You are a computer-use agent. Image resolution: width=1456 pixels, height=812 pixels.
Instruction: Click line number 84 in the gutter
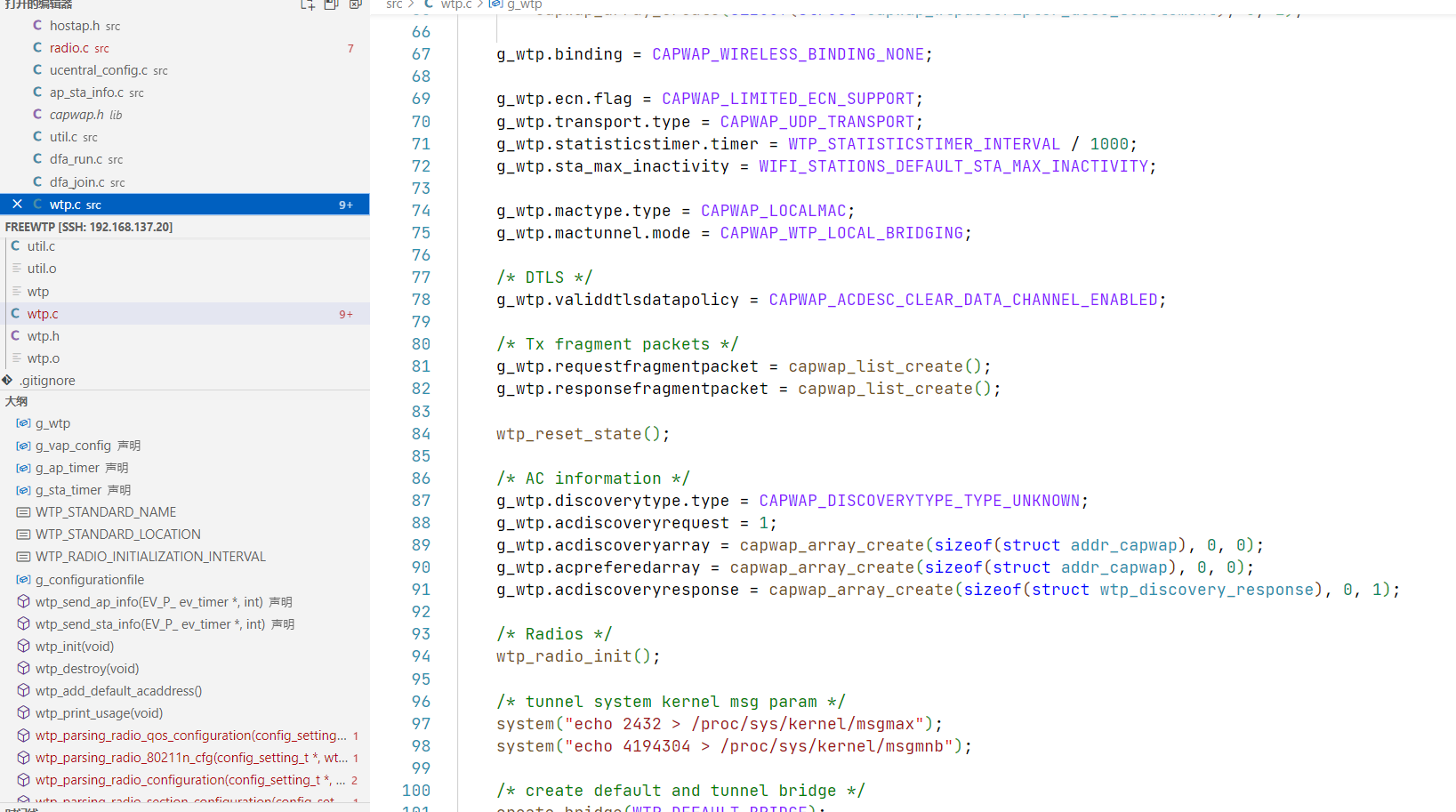421,434
